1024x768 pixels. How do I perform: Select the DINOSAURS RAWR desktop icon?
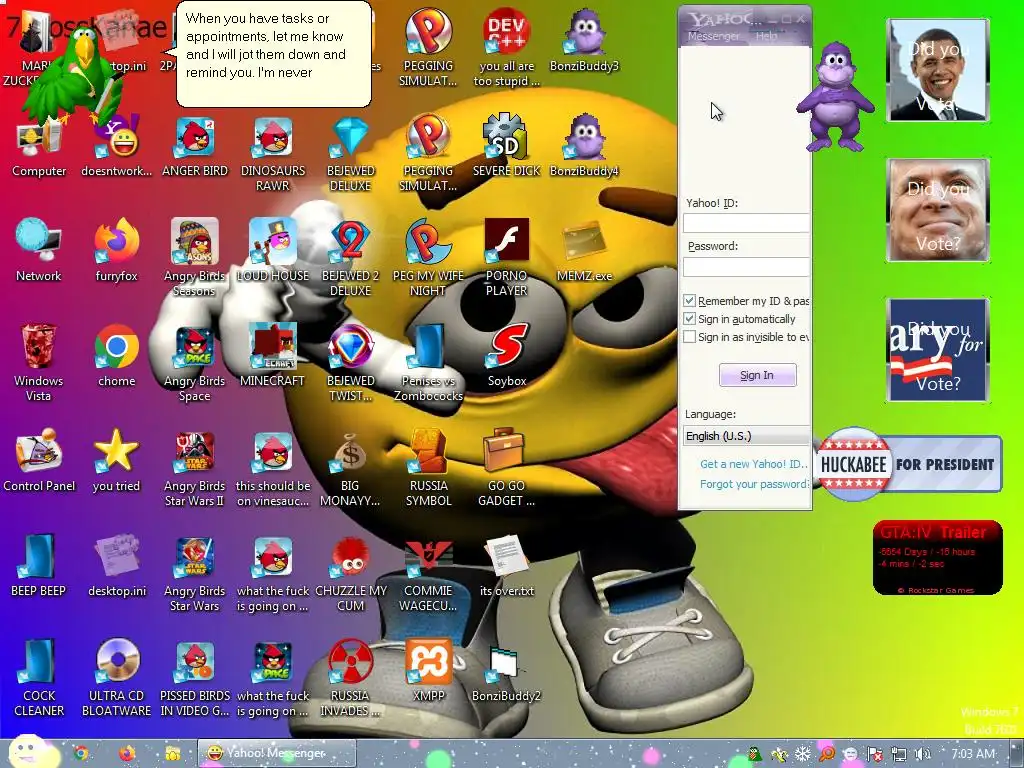click(273, 138)
